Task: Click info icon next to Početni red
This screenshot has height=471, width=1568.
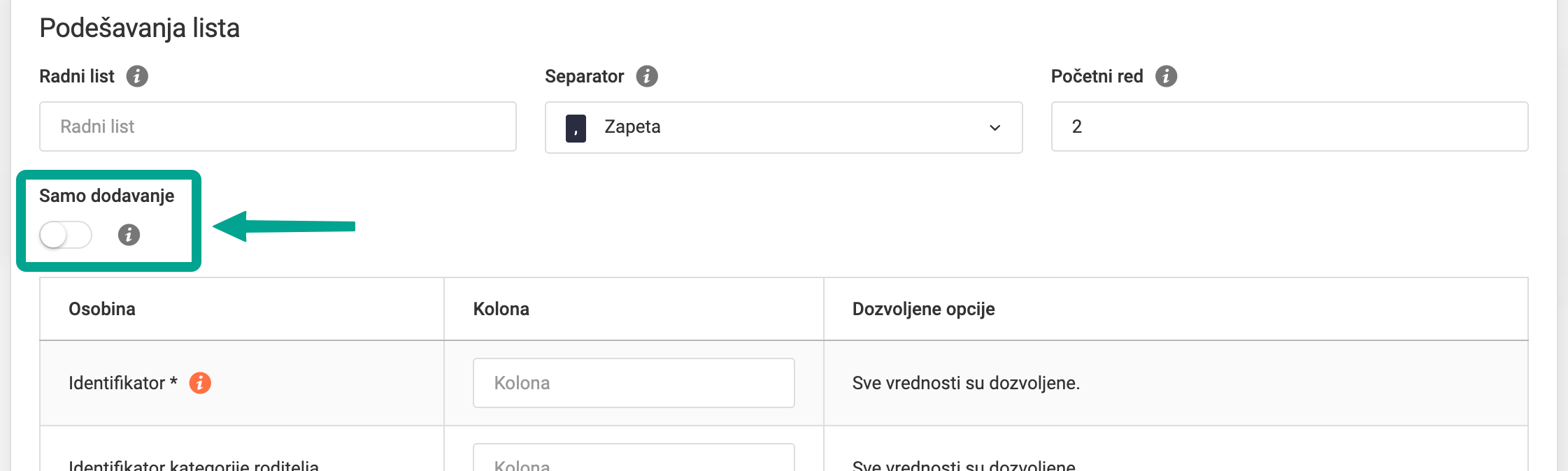Action: point(1166,76)
